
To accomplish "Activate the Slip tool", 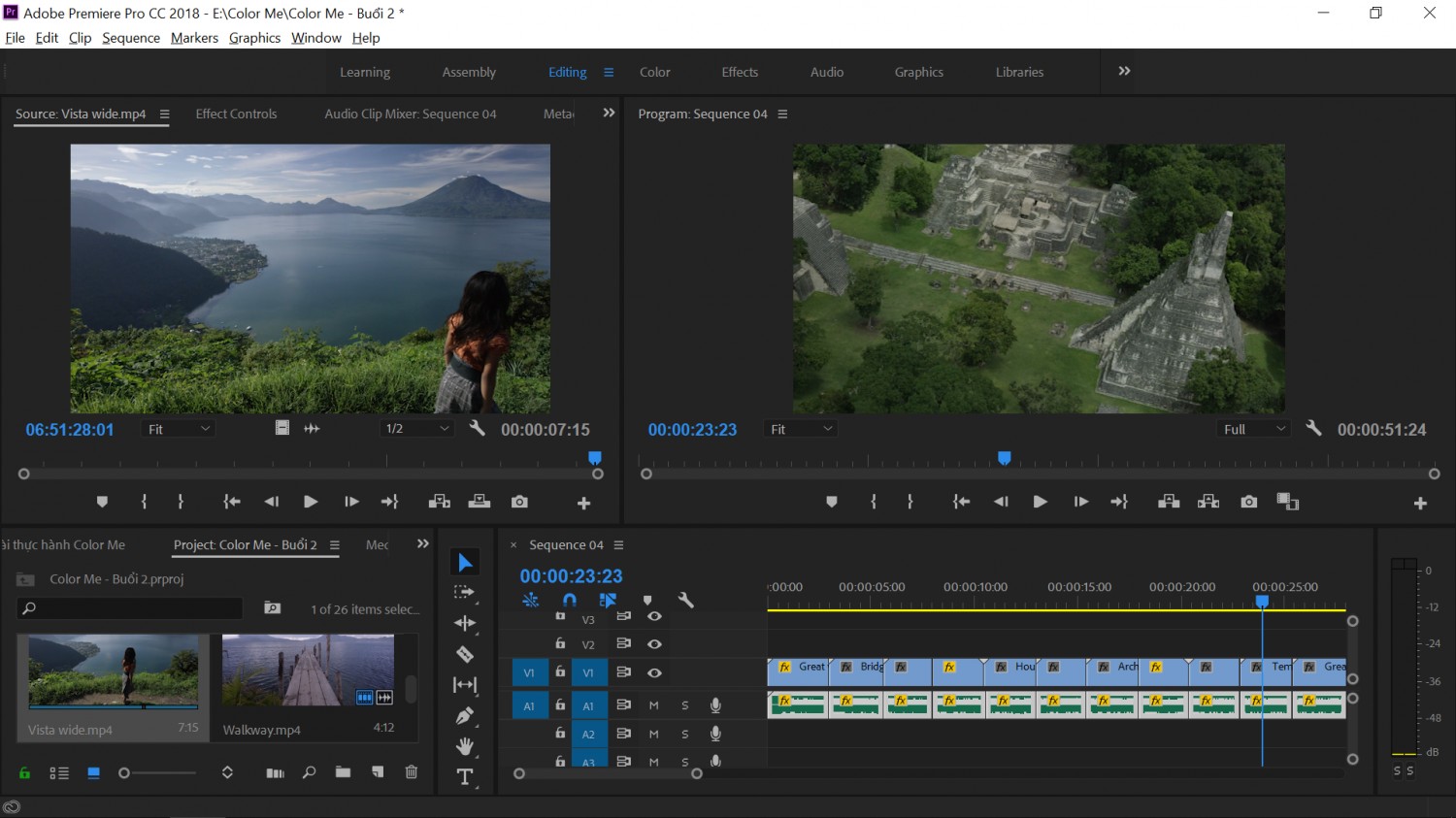I will (x=465, y=685).
